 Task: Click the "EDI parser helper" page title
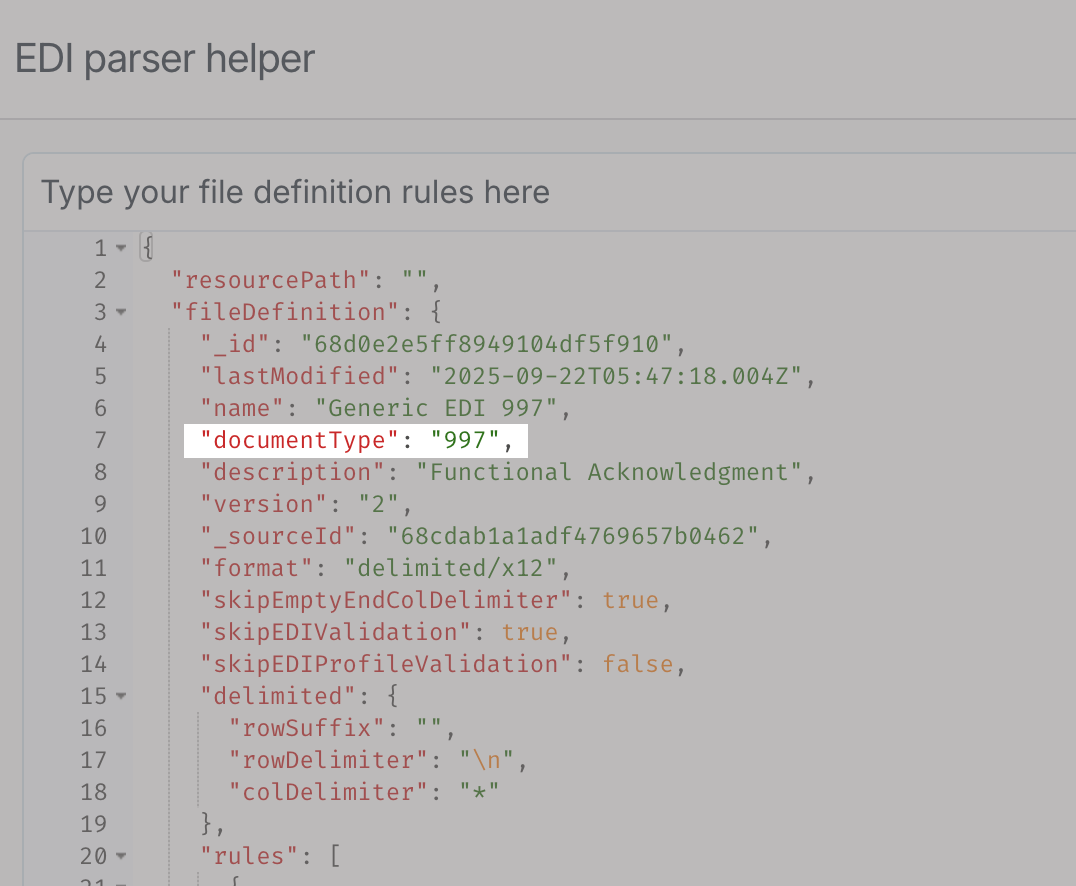point(165,59)
